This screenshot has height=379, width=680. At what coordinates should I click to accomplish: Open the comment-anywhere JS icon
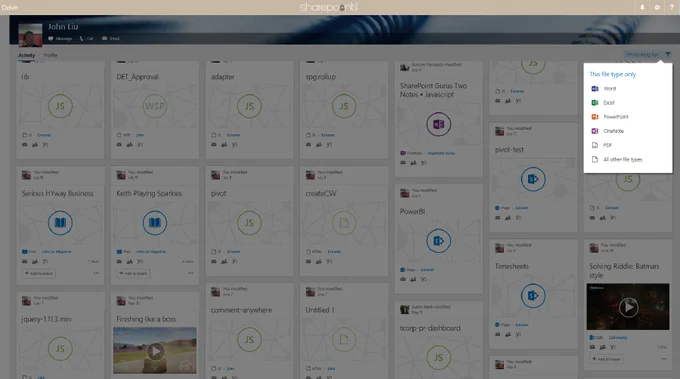(249, 340)
